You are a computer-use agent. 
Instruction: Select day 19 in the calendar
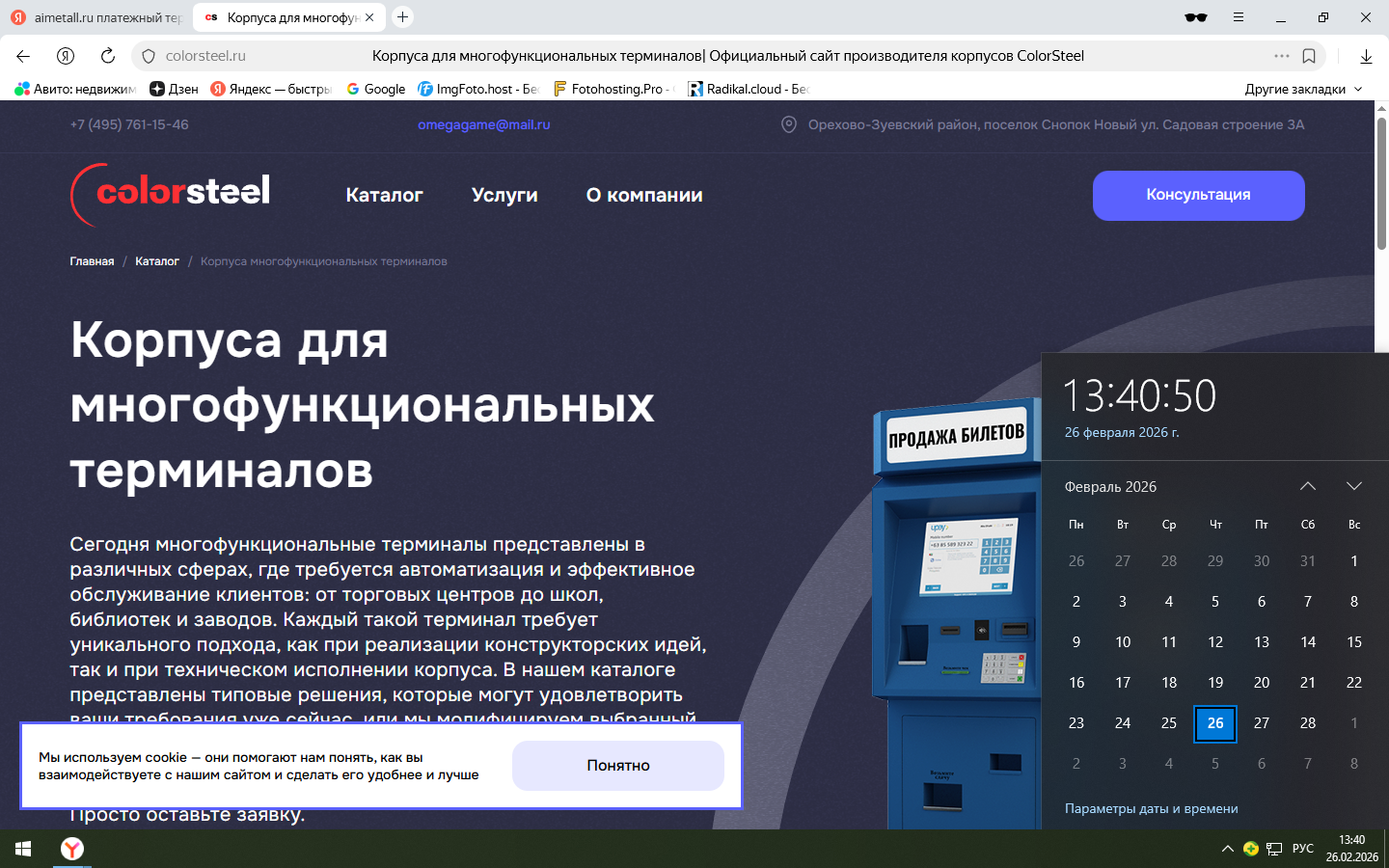click(x=1215, y=683)
